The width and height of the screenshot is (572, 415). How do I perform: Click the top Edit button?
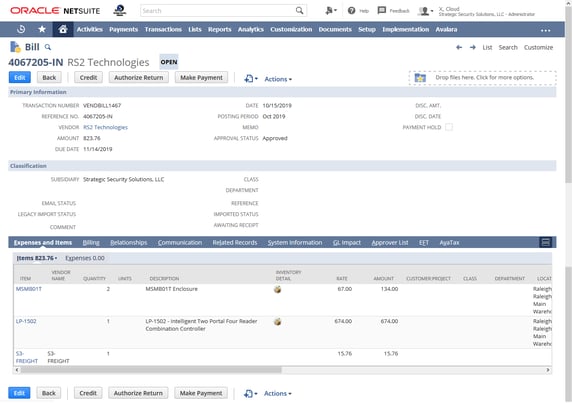19,78
